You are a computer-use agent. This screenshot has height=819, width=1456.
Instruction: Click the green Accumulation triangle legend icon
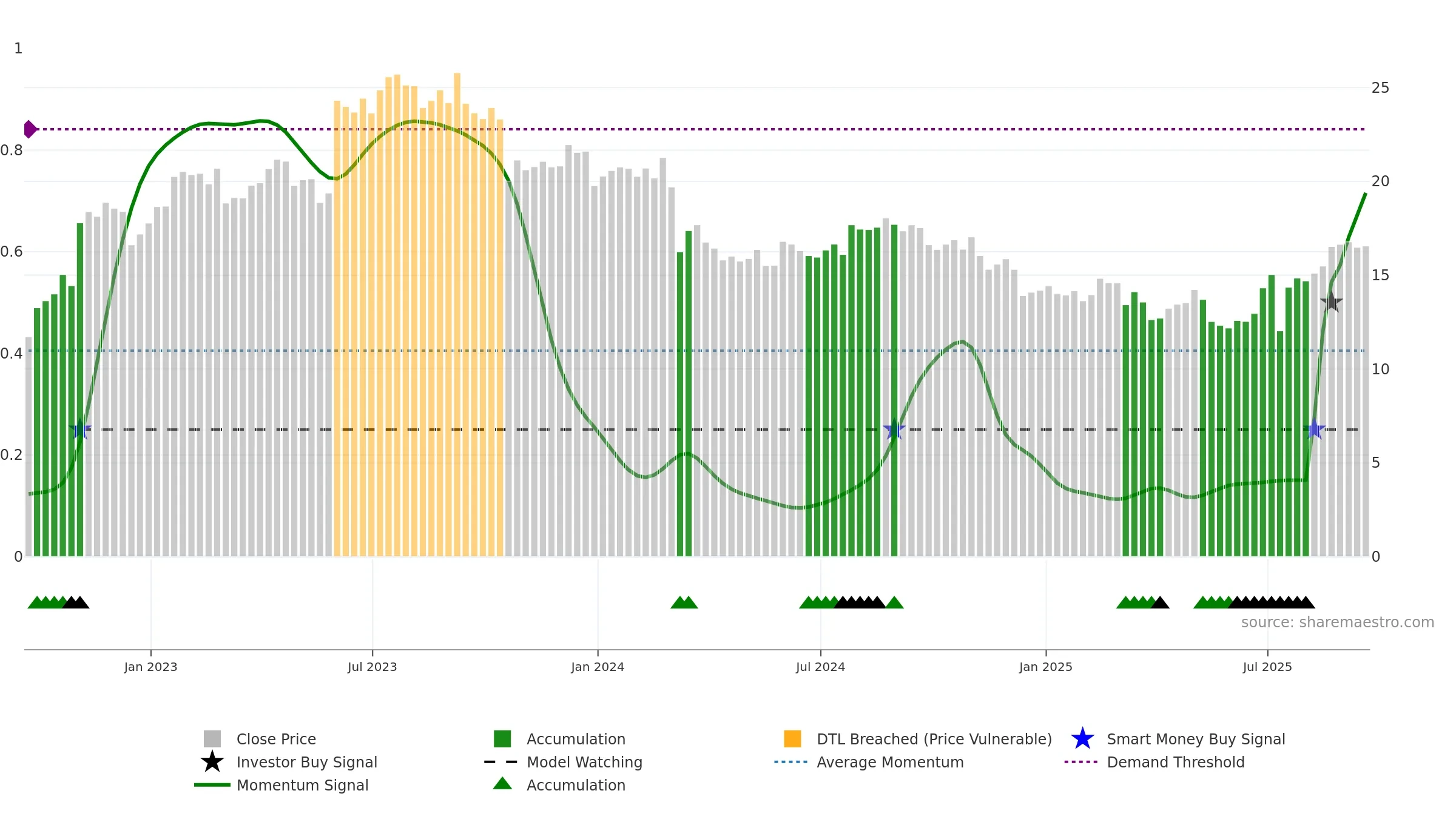click(x=502, y=784)
